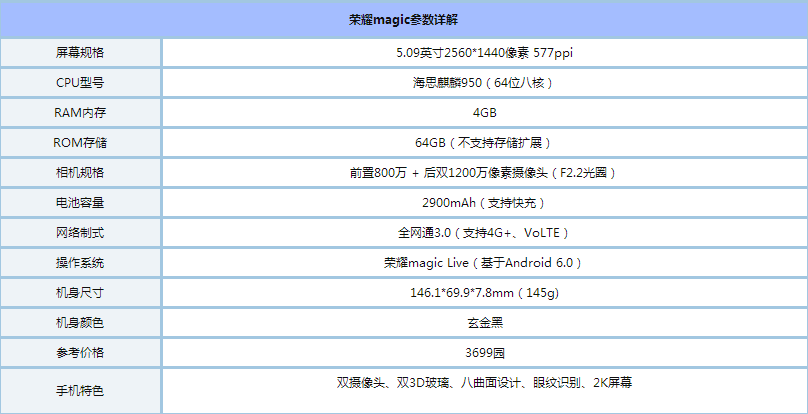This screenshot has height=414, width=808.
Task: Select the 电池容量 label cell
Action: [80, 202]
